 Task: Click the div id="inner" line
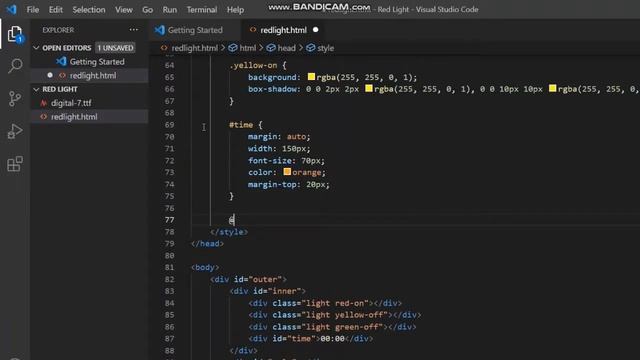[x=268, y=291]
